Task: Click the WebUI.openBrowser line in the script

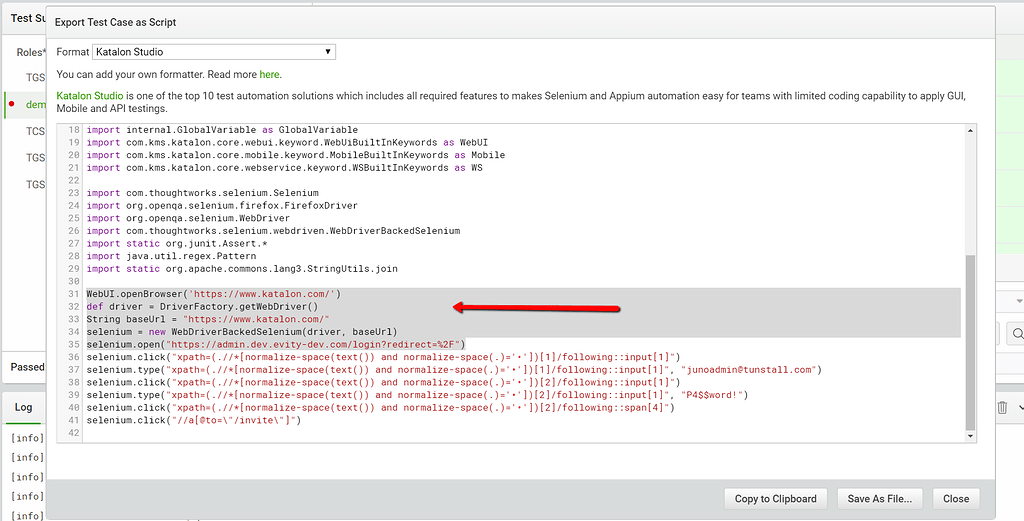Action: point(213,294)
